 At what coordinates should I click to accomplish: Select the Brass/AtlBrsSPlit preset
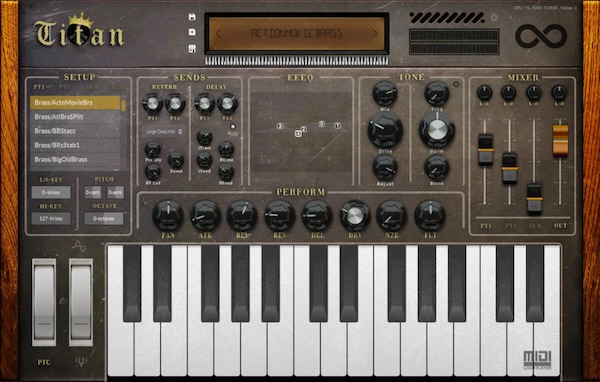(75, 117)
